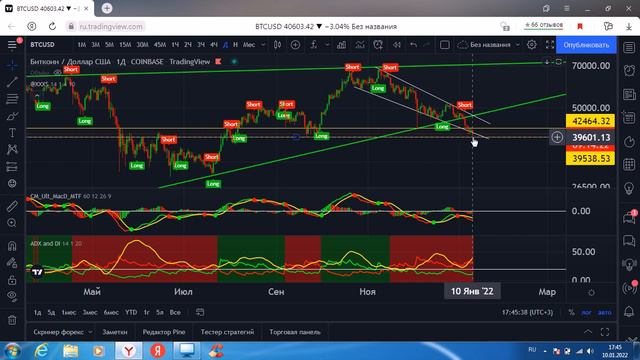Screen dimensions: 640x360
Task: Open the Торговая панель tab
Action: 295,332
